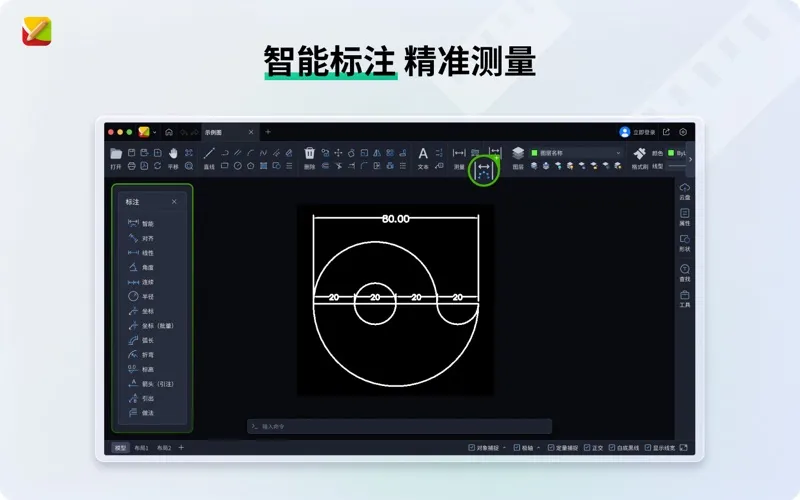800x500 pixels.
Task: Open the 形状 shapes sidebar panel
Action: click(x=685, y=243)
